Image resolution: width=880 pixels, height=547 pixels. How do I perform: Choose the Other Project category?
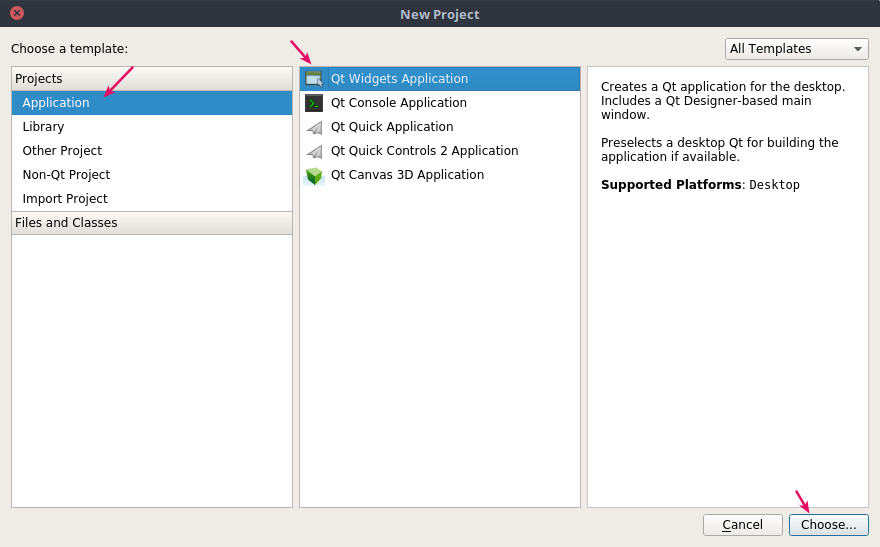tap(62, 151)
